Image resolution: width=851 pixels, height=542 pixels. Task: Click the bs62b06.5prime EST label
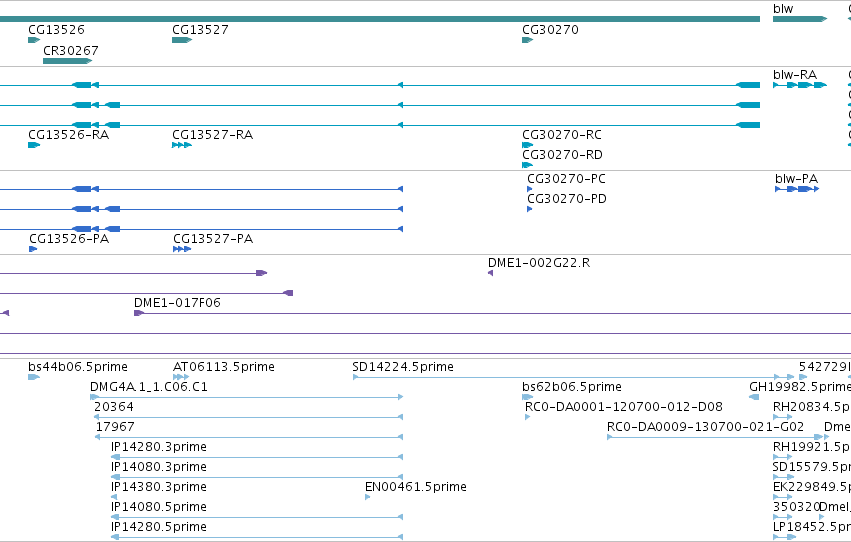click(571, 387)
